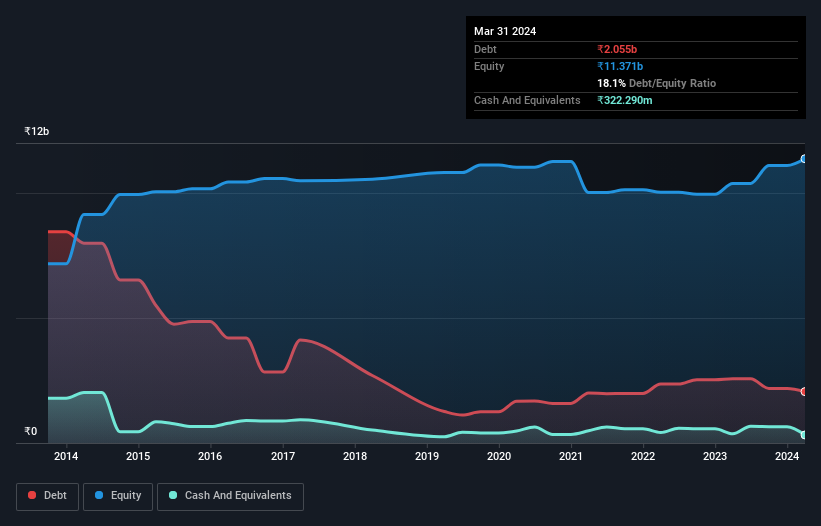The width and height of the screenshot is (821, 526).
Task: Click the blue Equity endpoint marker
Action: coord(804,159)
